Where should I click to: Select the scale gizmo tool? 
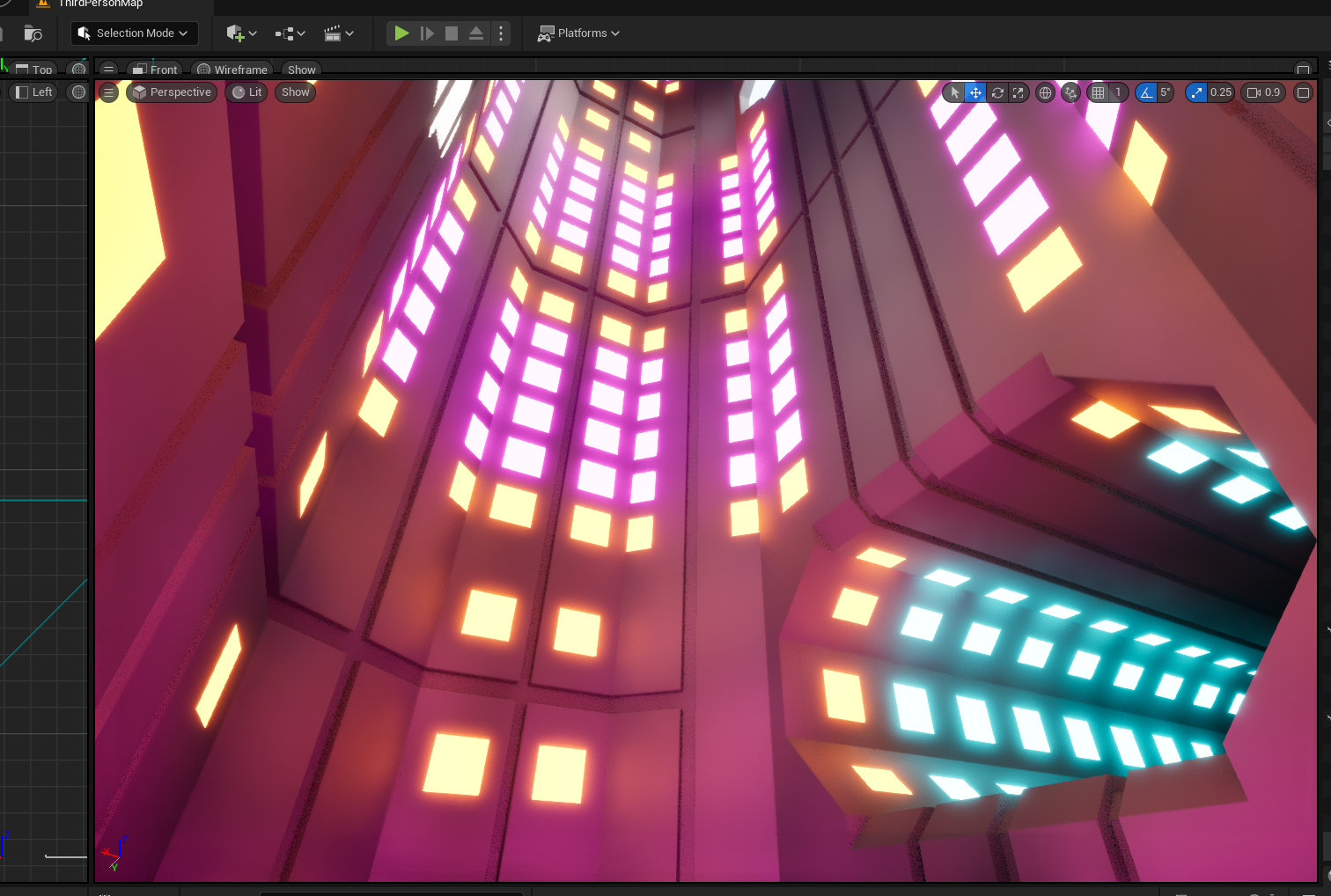(x=1018, y=92)
